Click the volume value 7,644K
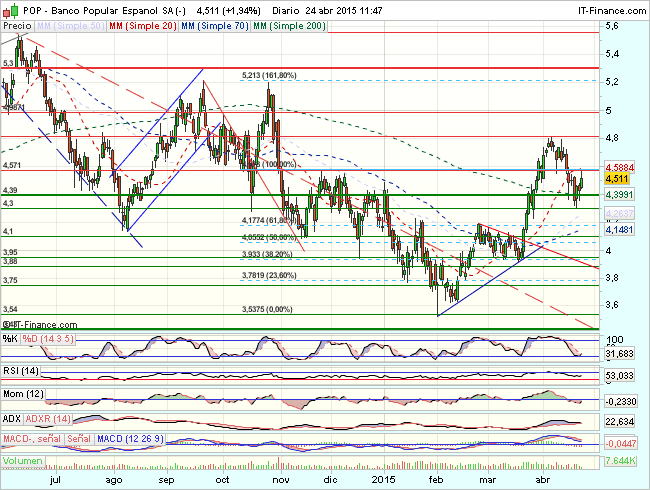The image size is (650, 490). pos(620,461)
